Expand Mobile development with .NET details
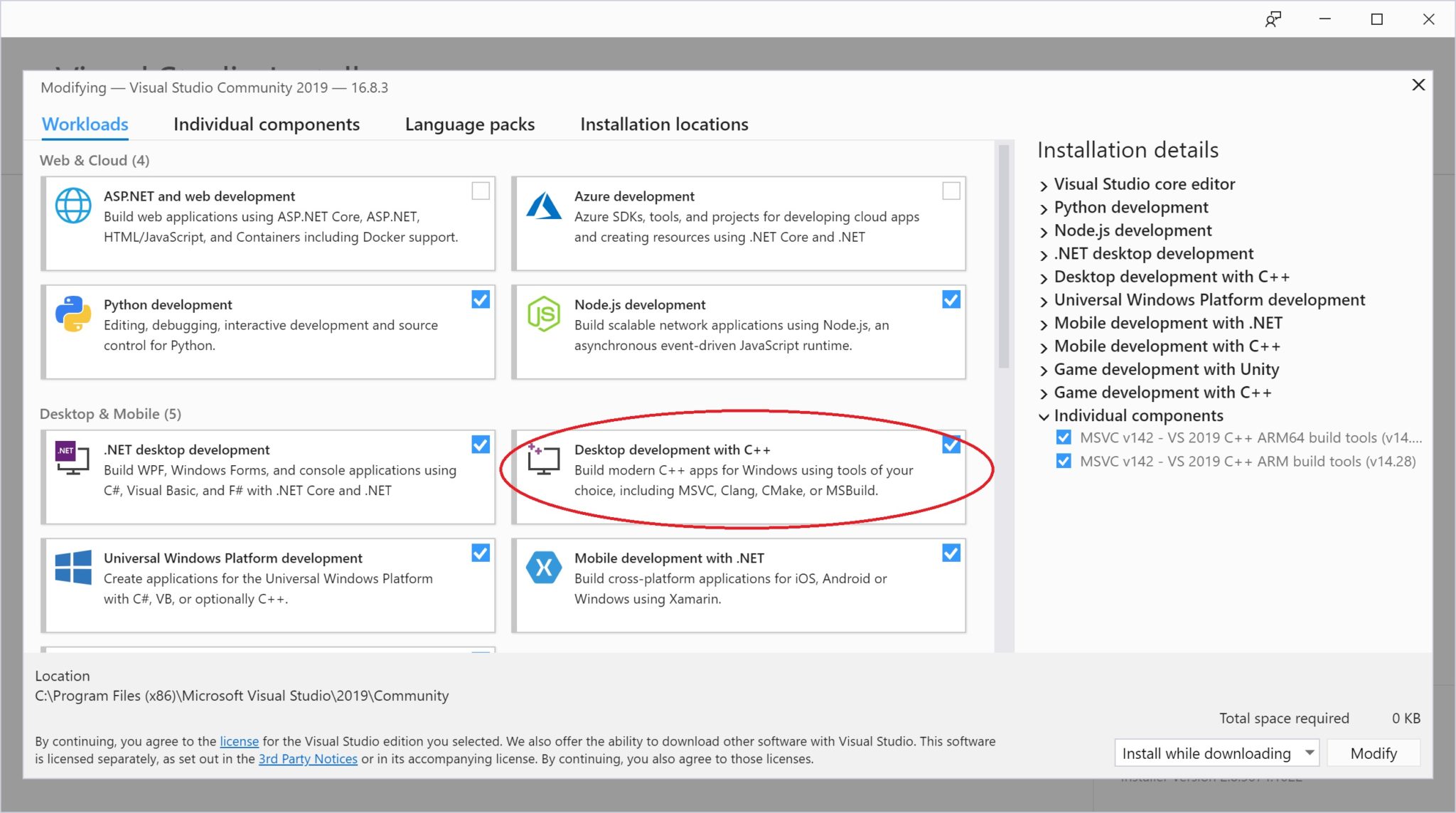Image resolution: width=1456 pixels, height=813 pixels. pyautogui.click(x=1044, y=324)
